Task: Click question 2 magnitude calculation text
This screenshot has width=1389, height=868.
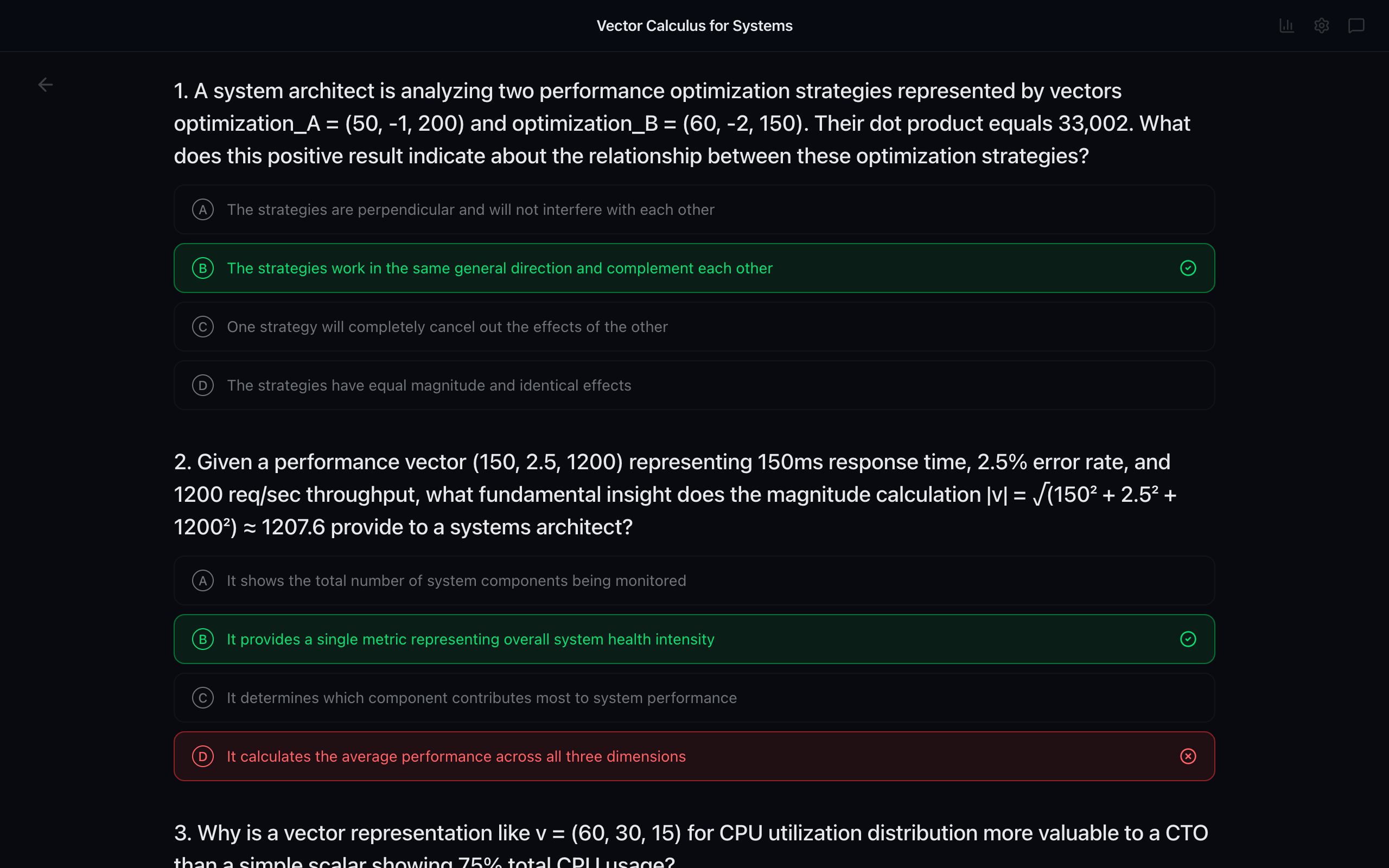Action: pos(674,494)
